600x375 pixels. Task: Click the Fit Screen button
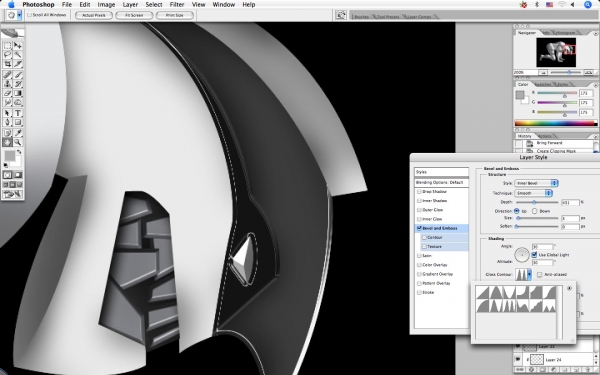pos(134,15)
